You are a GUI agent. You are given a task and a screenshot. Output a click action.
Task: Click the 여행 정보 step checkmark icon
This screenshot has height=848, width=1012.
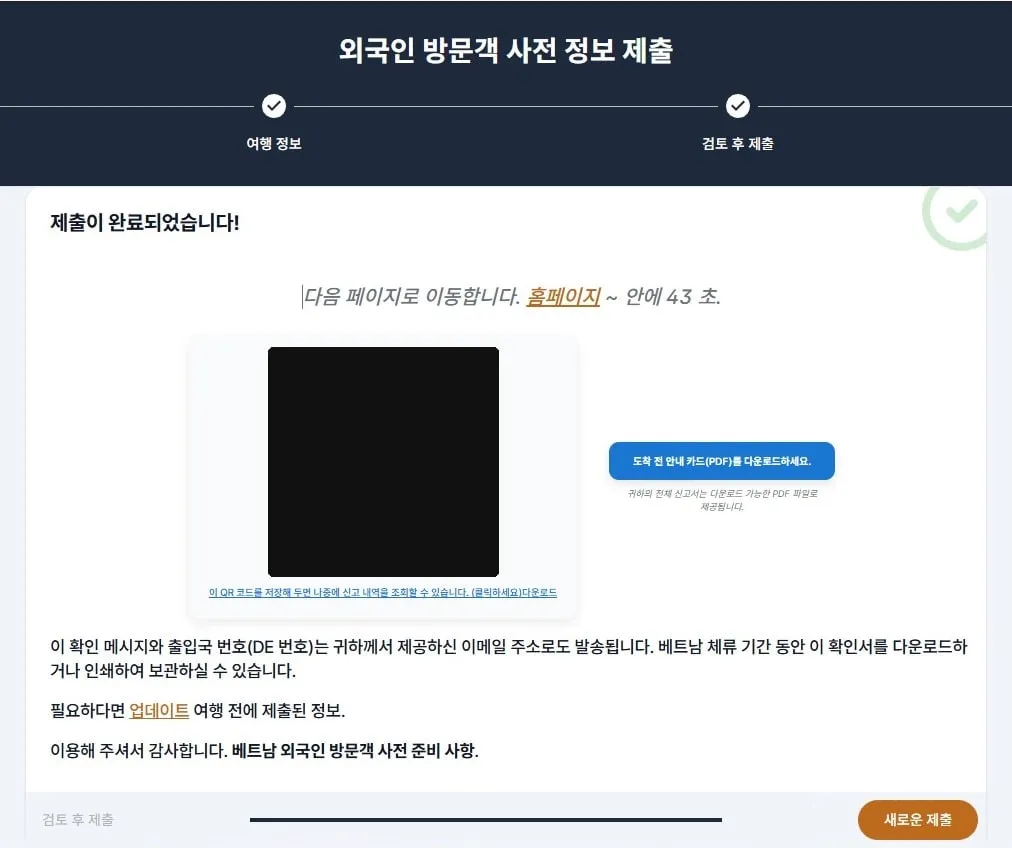[x=274, y=106]
